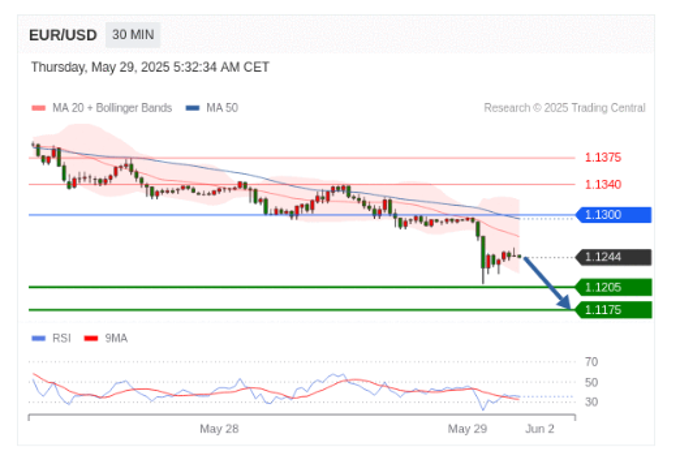Click the Jun 2 date axis label
The width and height of the screenshot is (680, 464).
pos(539,429)
